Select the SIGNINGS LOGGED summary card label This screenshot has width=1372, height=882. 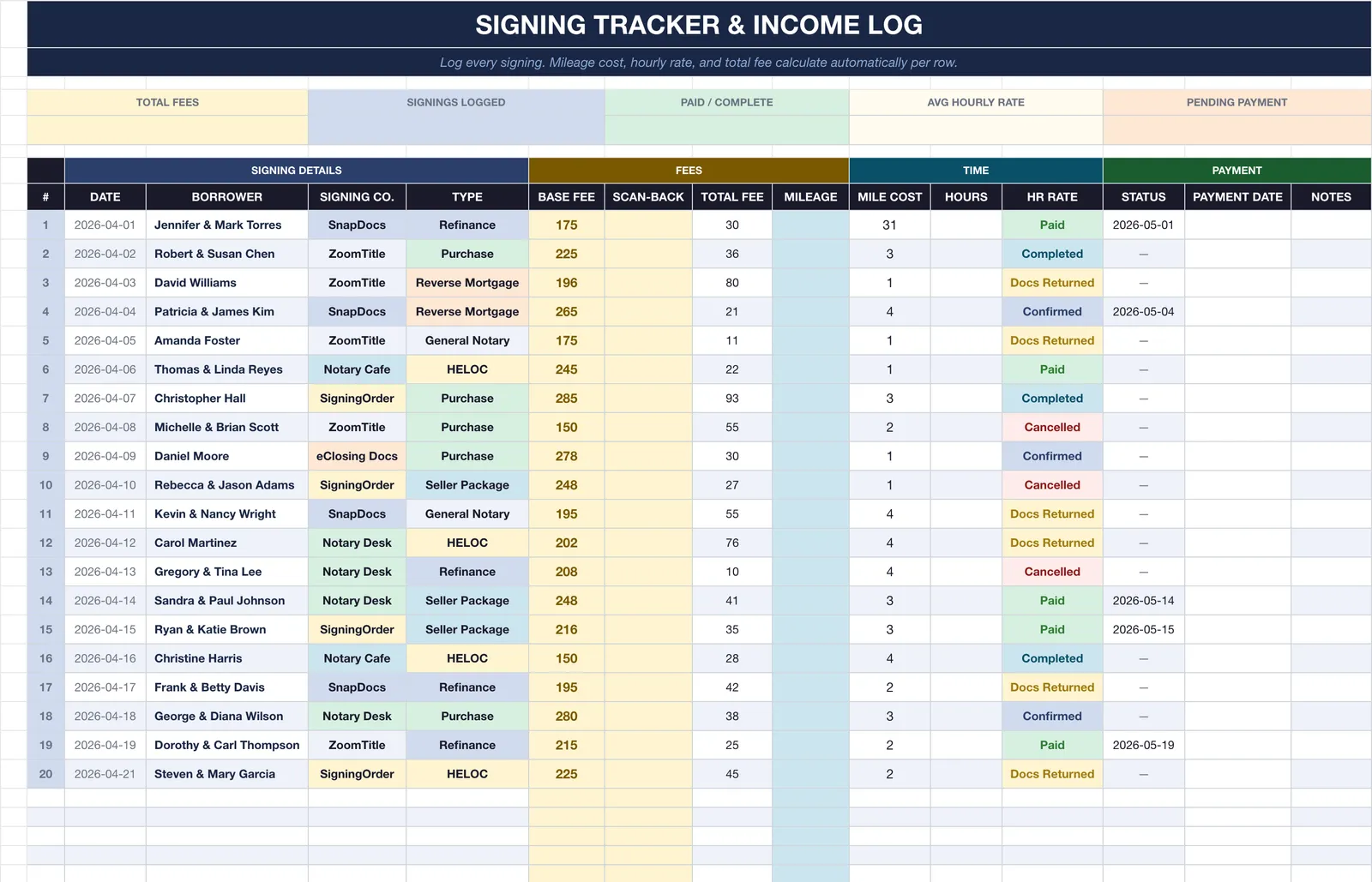(x=456, y=102)
